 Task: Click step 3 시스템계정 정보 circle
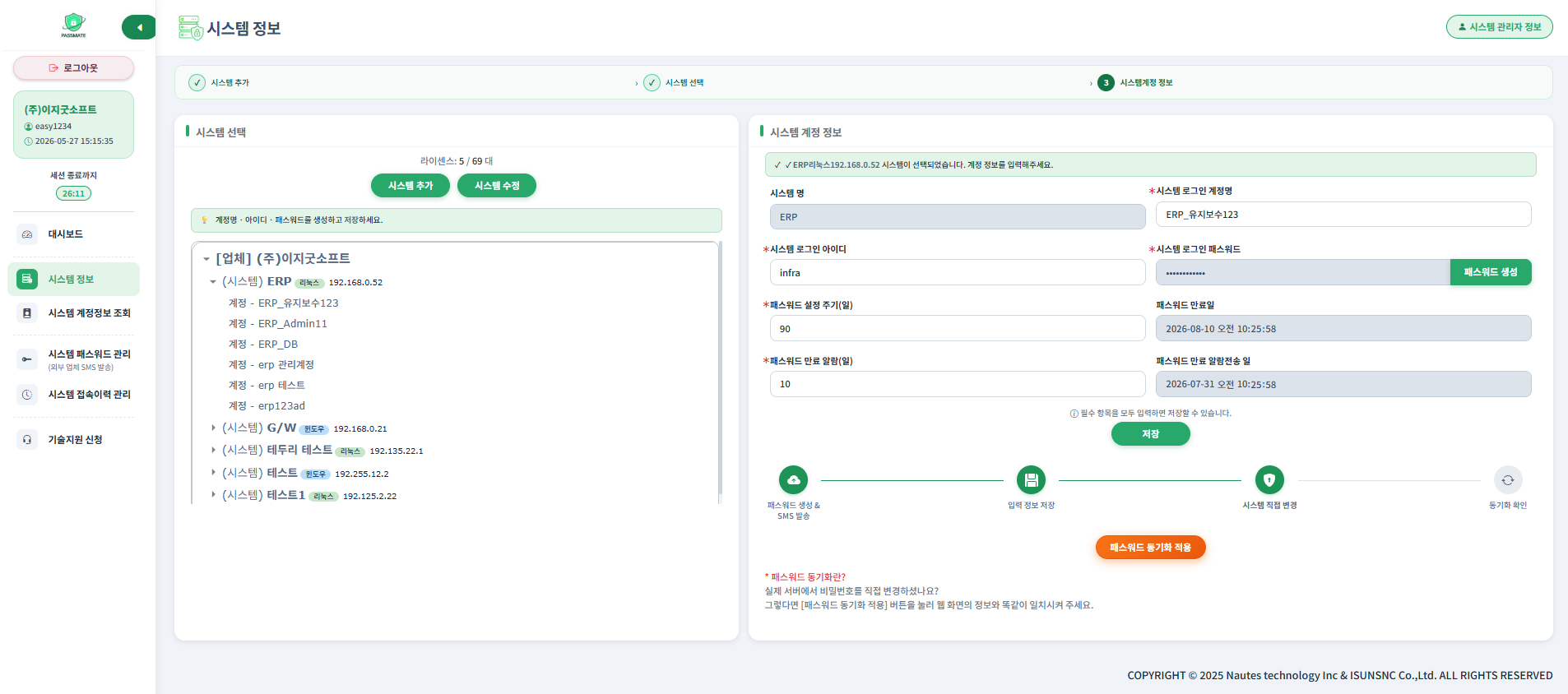coord(1106,83)
